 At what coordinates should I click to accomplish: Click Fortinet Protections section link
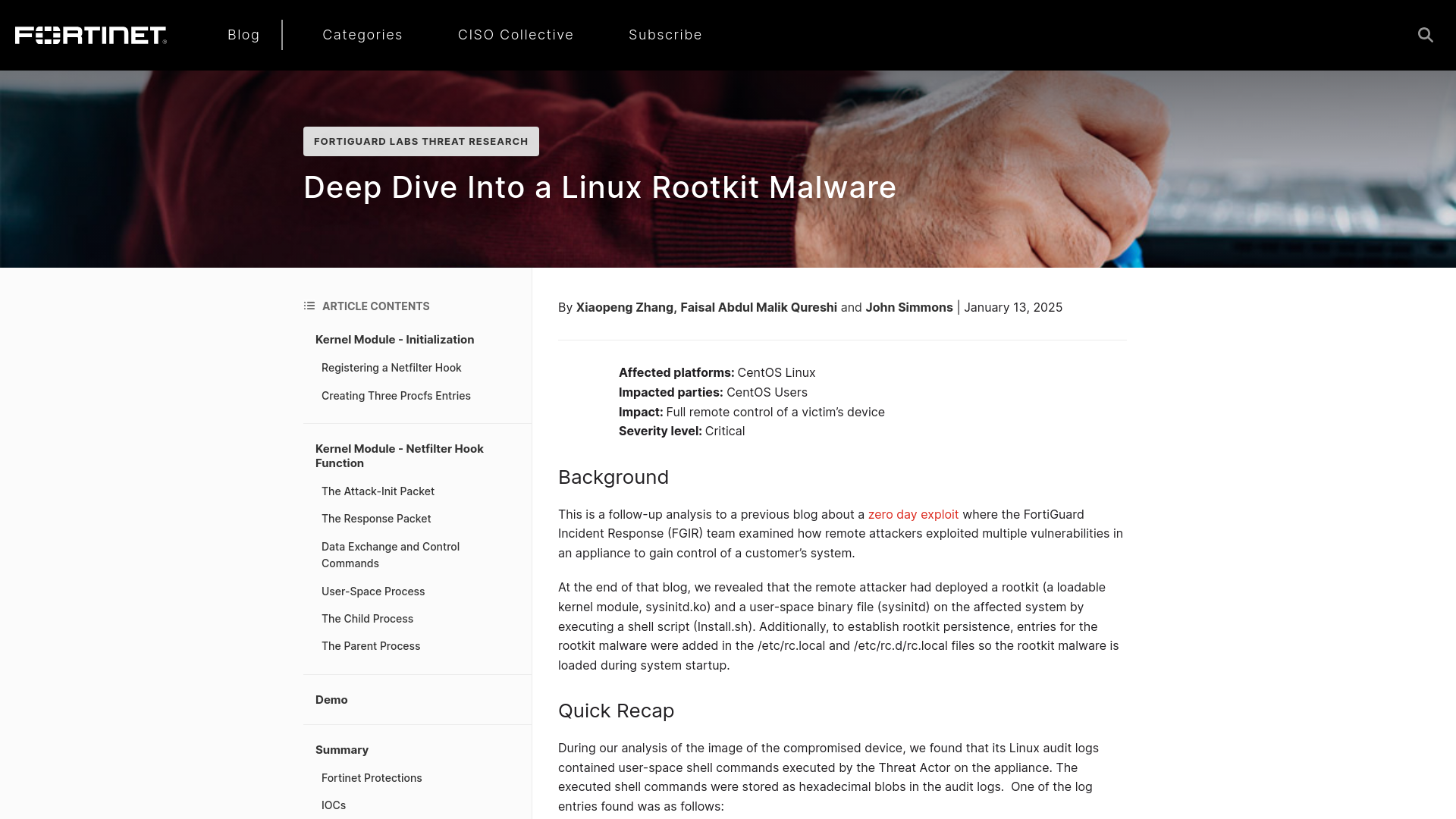click(x=372, y=777)
